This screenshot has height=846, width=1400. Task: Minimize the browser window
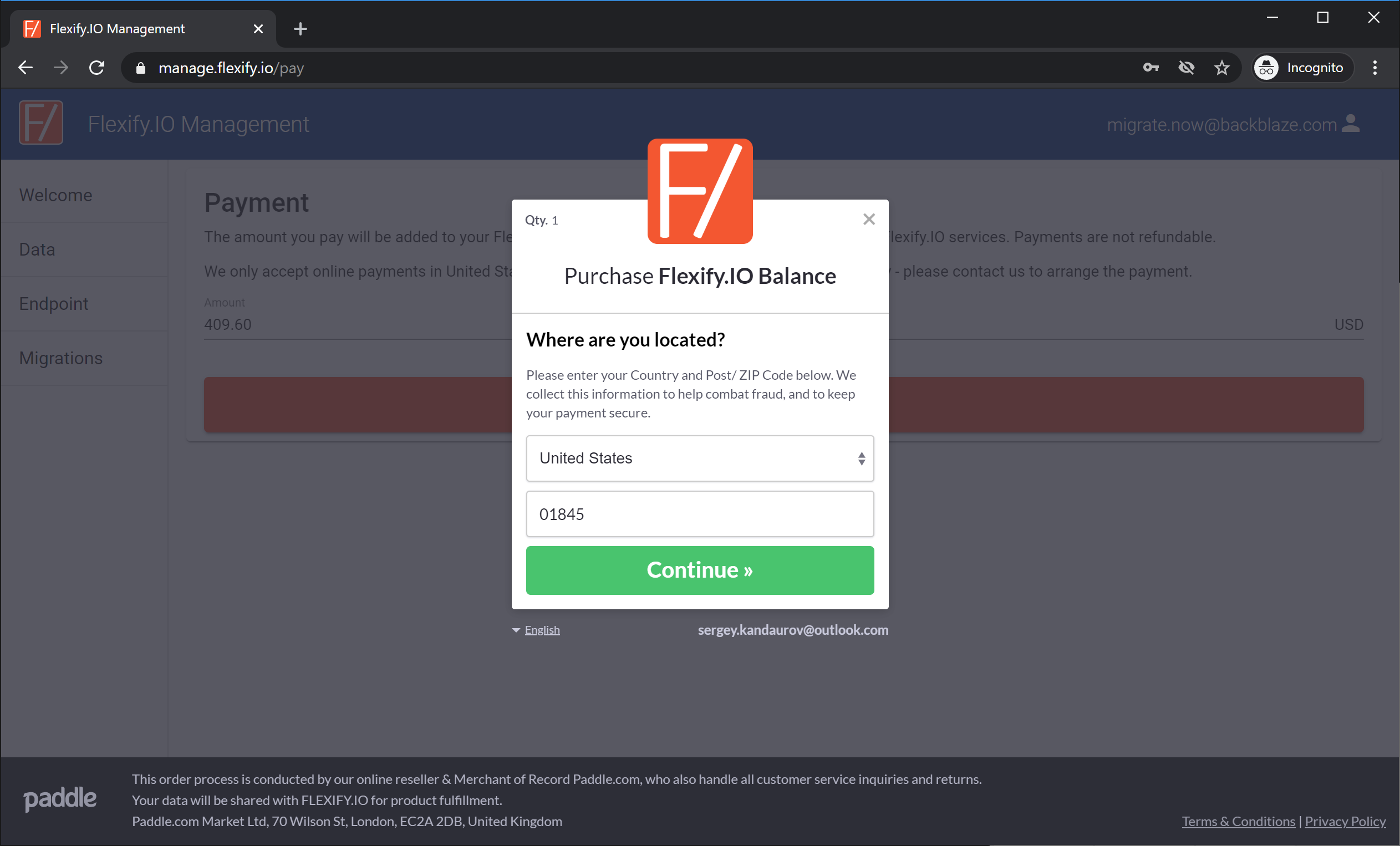point(1272,18)
